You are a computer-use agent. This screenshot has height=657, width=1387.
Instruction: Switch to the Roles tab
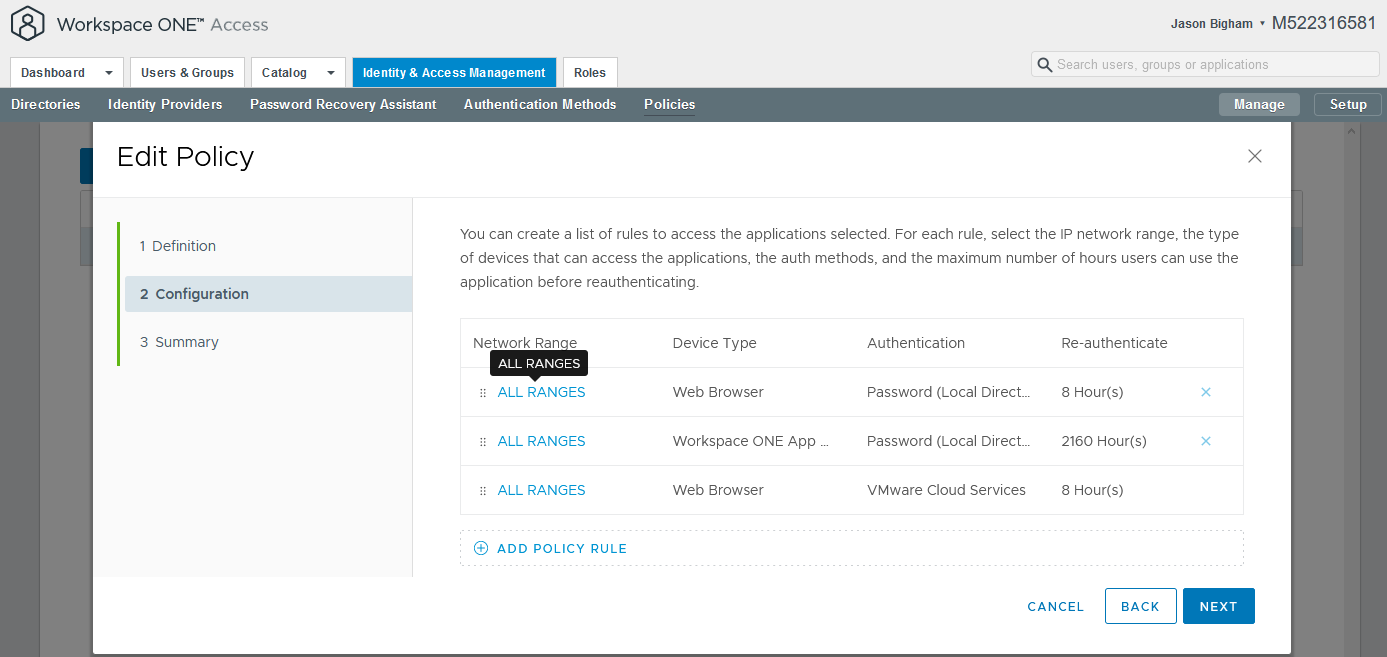(589, 72)
